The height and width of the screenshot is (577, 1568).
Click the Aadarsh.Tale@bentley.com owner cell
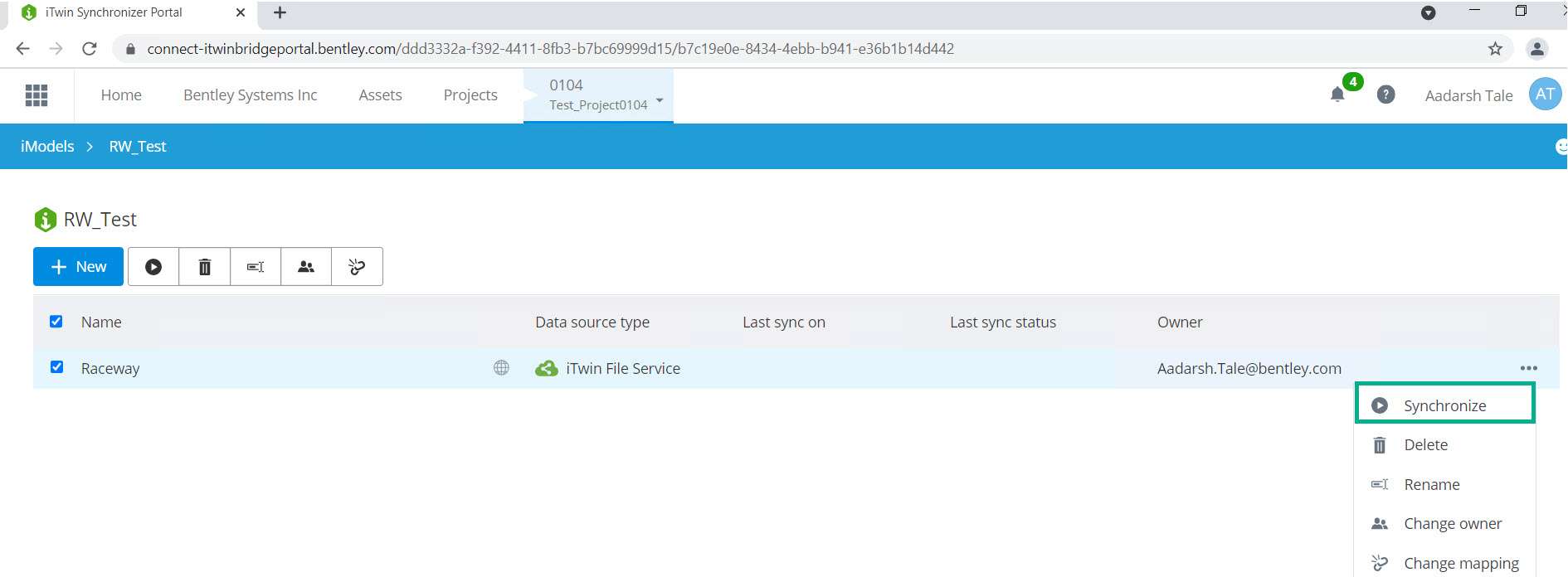click(x=1249, y=369)
